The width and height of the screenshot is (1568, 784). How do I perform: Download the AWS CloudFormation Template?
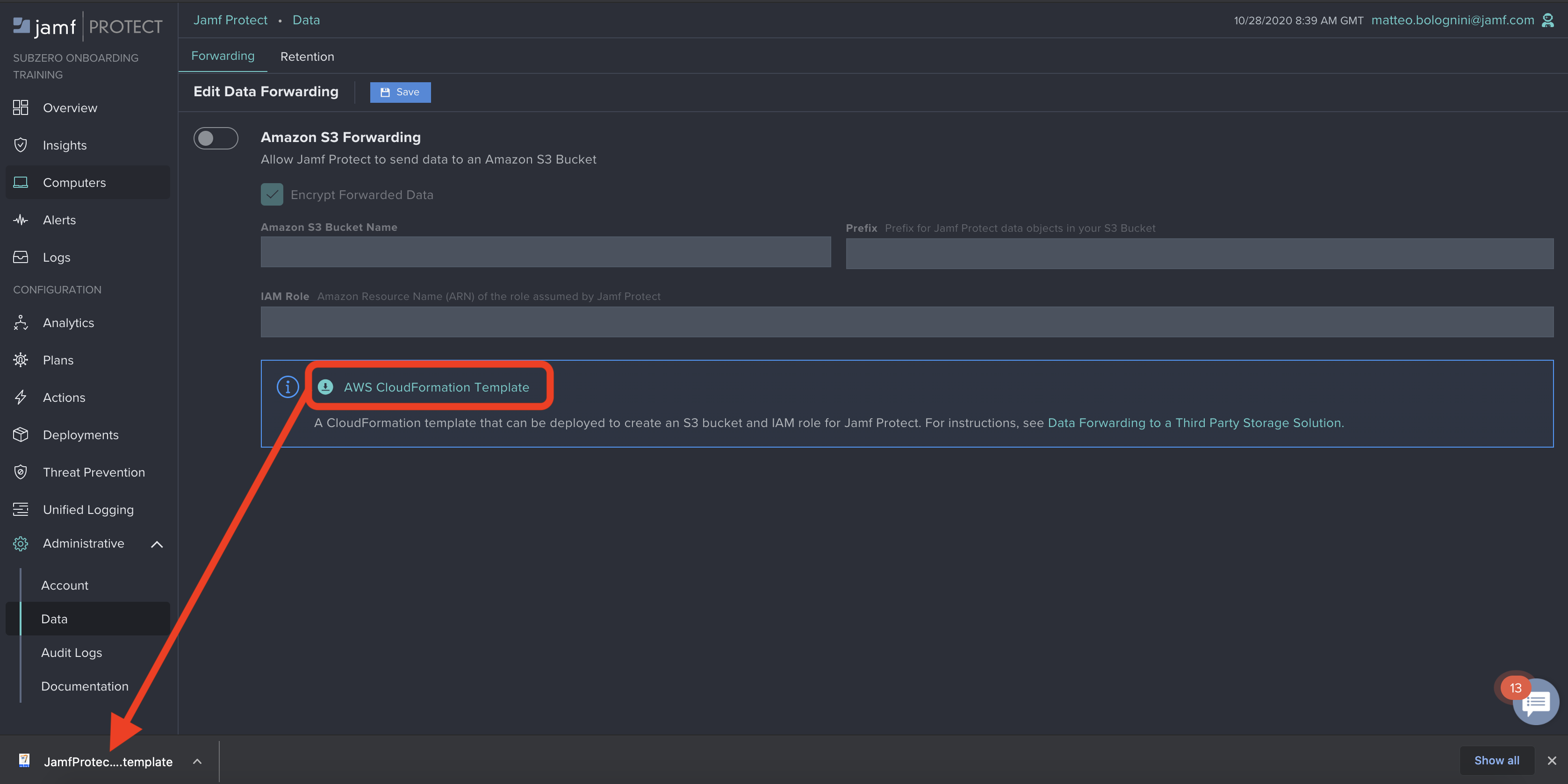(x=436, y=387)
